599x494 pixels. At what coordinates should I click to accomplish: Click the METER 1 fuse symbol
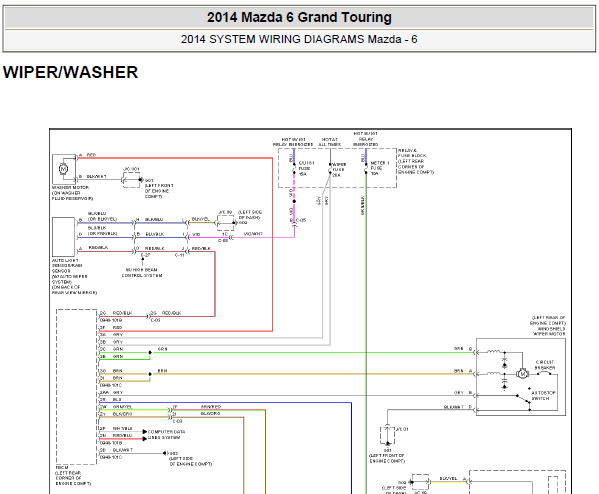[x=366, y=168]
